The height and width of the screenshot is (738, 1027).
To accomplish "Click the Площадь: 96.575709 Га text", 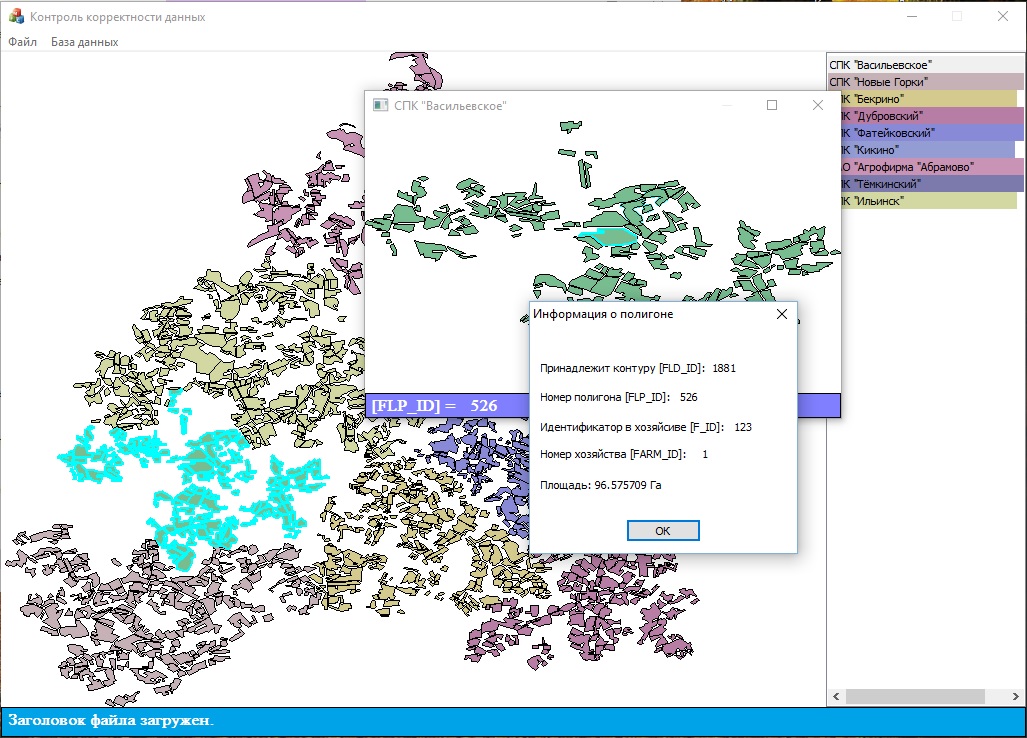I will pyautogui.click(x=601, y=485).
